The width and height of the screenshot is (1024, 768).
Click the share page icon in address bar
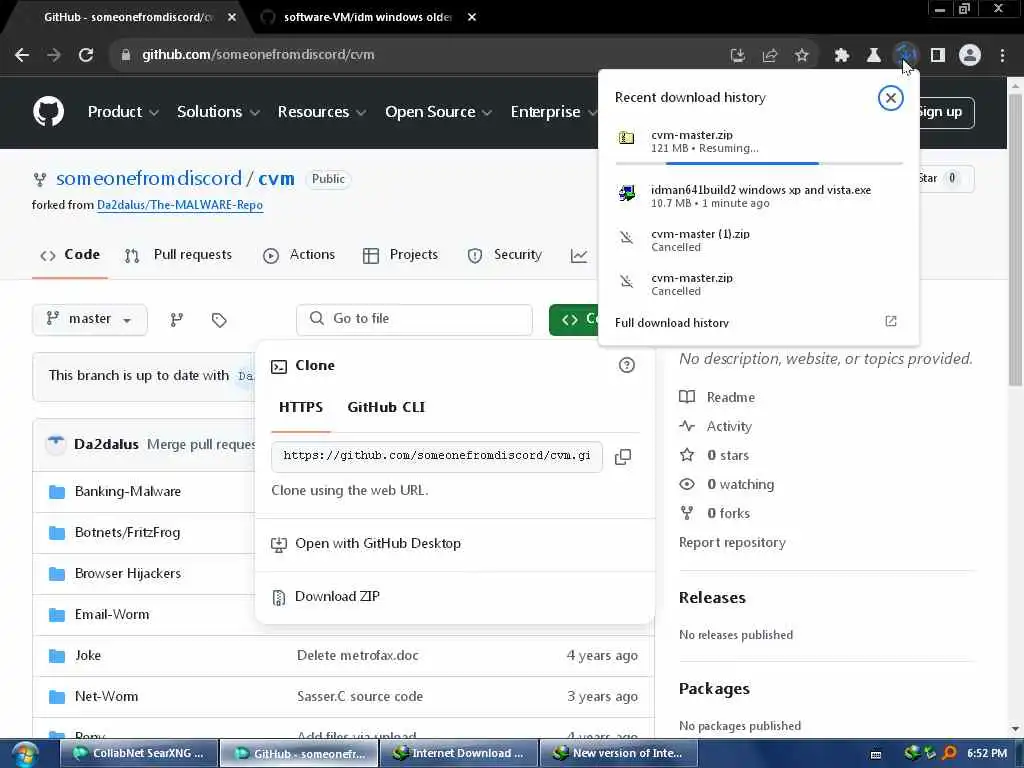pyautogui.click(x=769, y=56)
